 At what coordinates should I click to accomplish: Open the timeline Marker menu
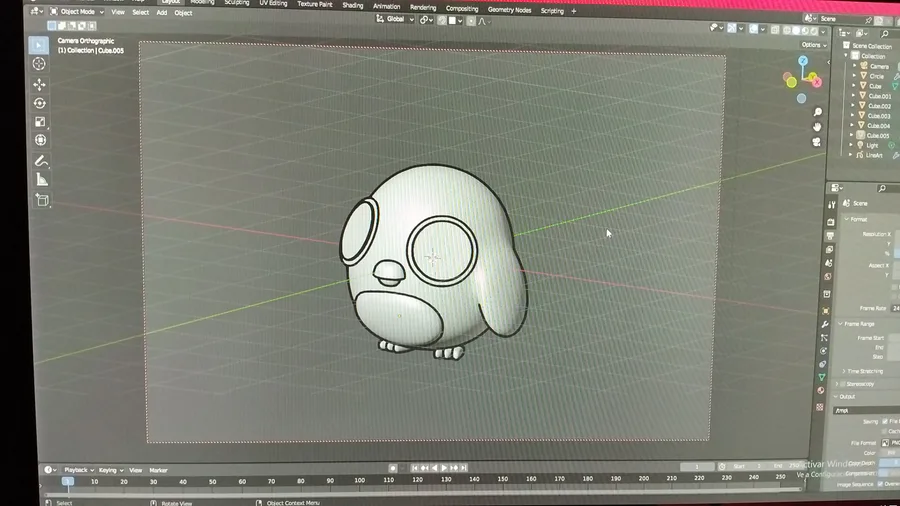[x=158, y=470]
